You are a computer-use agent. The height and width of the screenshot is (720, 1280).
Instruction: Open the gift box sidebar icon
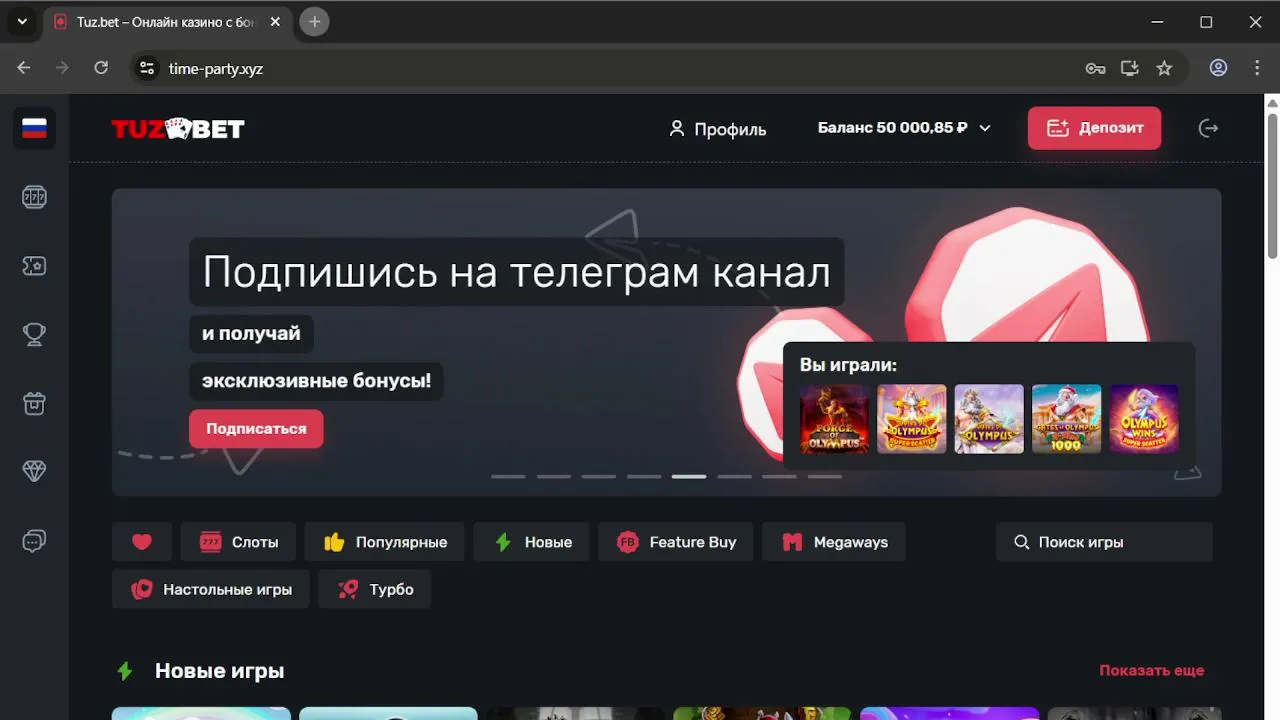click(34, 404)
